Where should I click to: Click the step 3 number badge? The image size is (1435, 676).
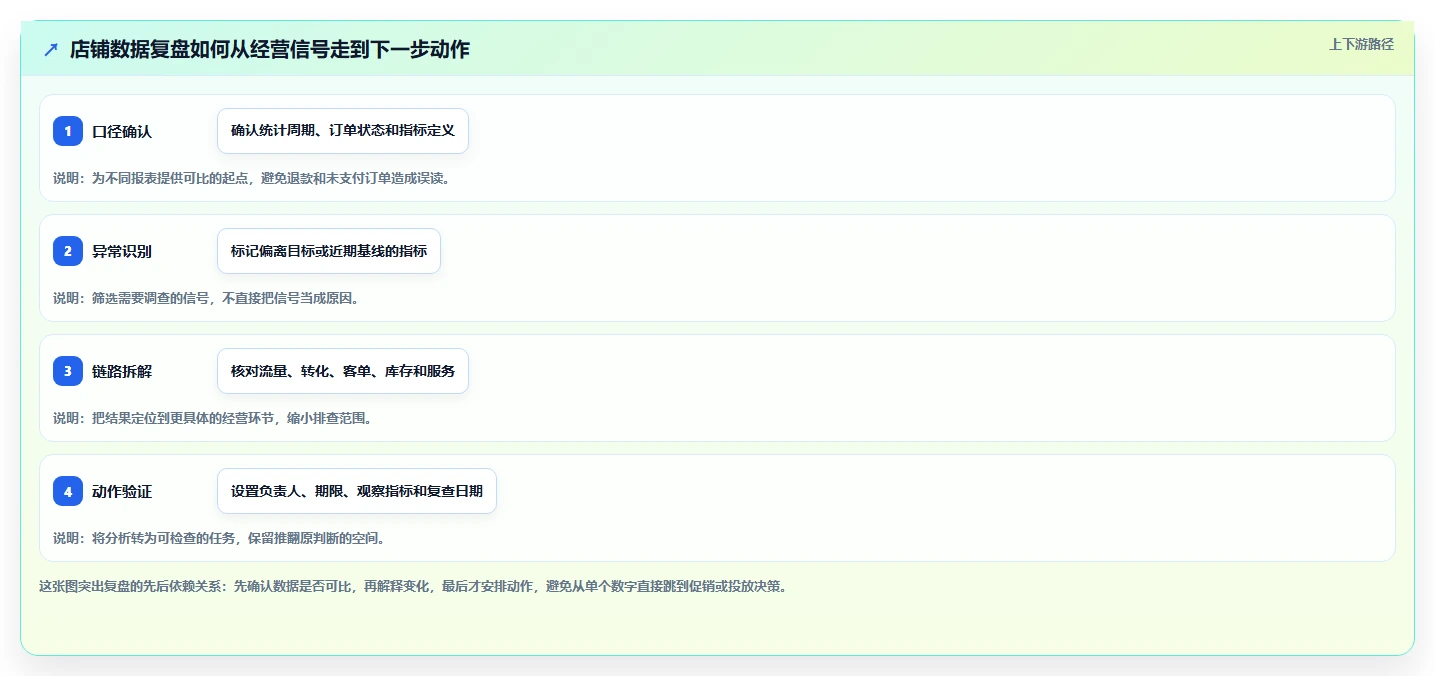pos(68,371)
